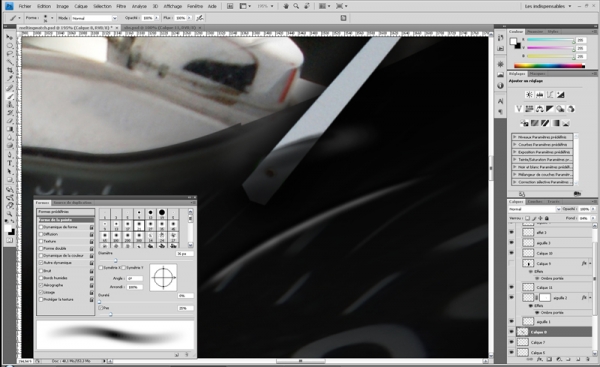Show the hidden Calque 9 layer
Viewport: 600px width, 367px height.
[x=512, y=263]
